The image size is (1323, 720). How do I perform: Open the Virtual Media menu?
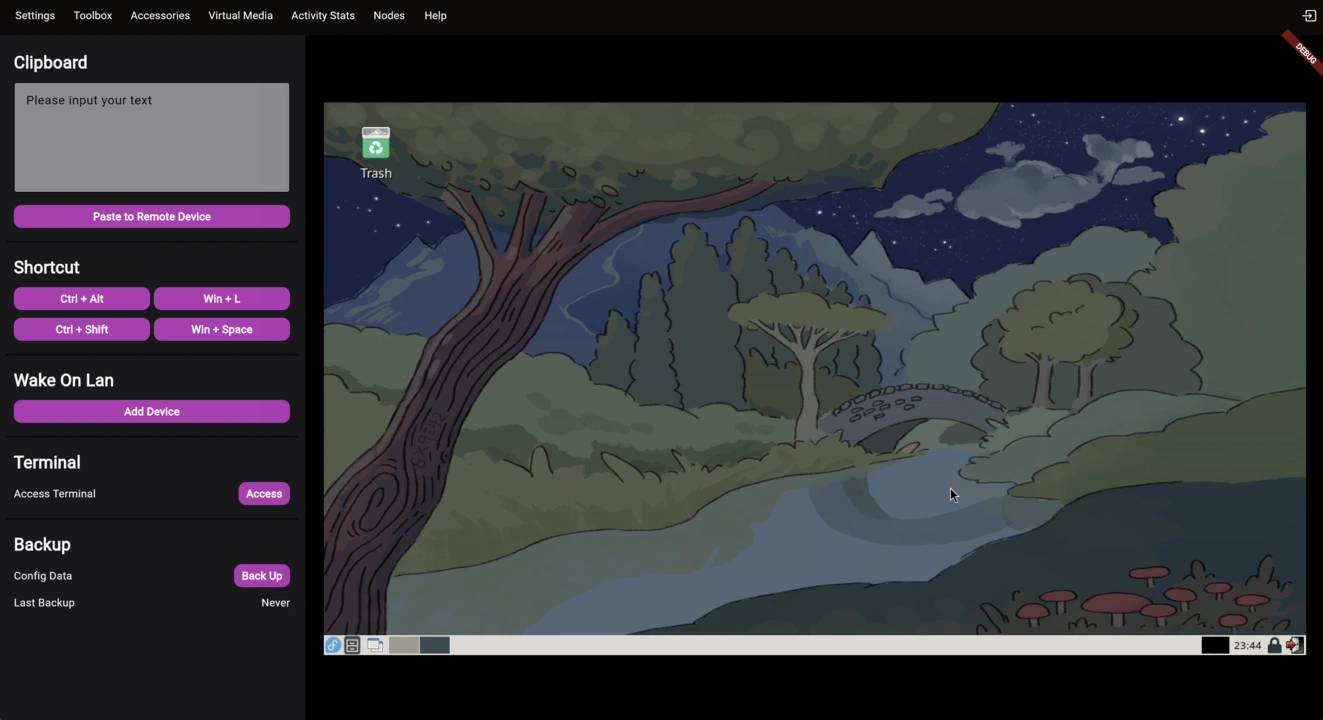[240, 16]
